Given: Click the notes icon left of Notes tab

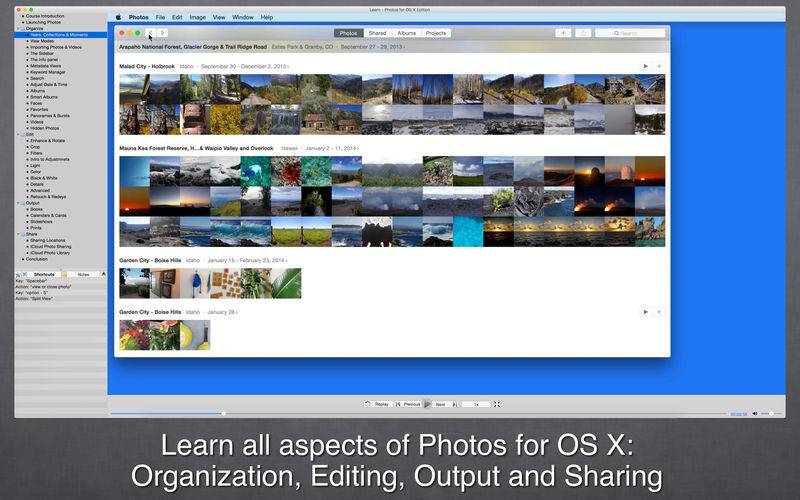Looking at the screenshot, I should point(64,274).
